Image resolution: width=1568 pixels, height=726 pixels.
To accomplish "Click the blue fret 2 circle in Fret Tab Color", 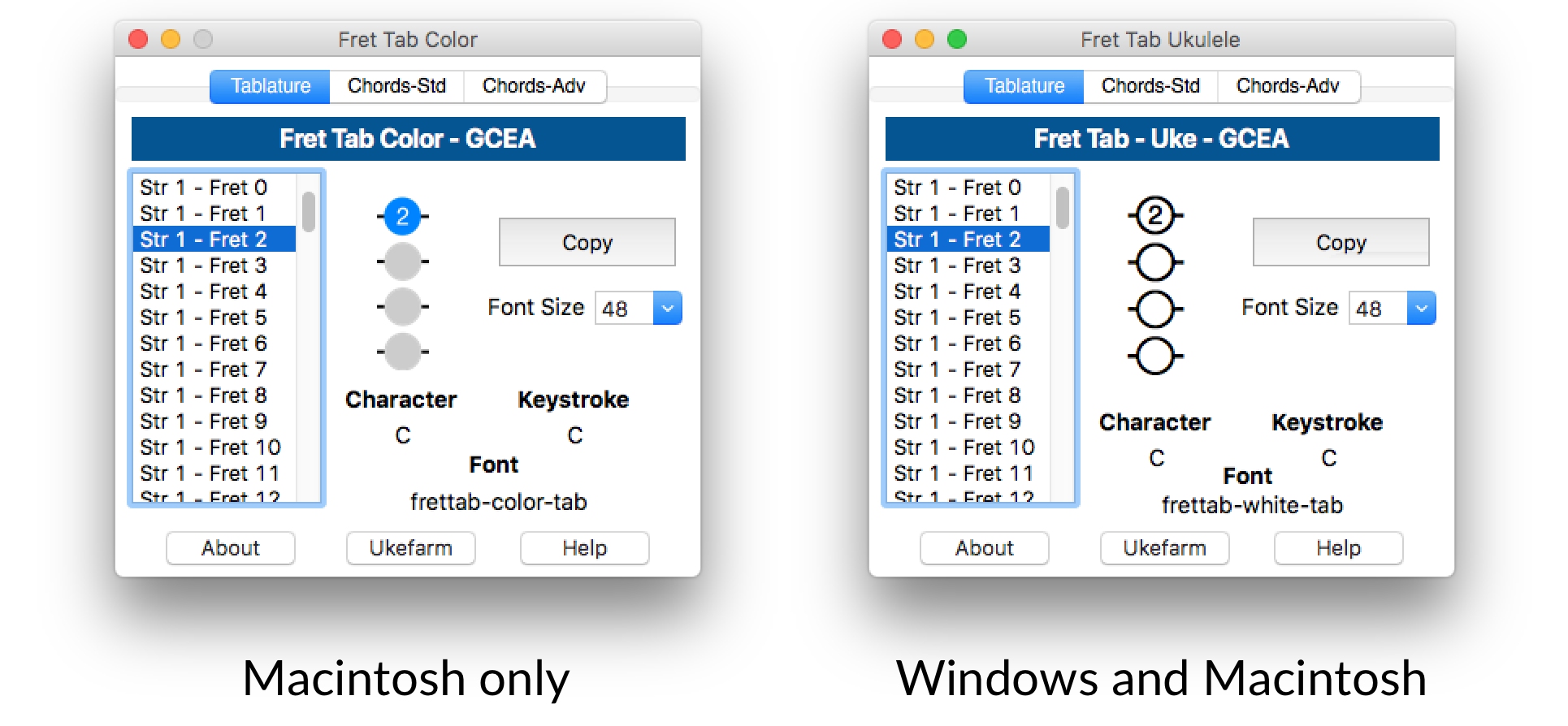I will click(x=402, y=217).
